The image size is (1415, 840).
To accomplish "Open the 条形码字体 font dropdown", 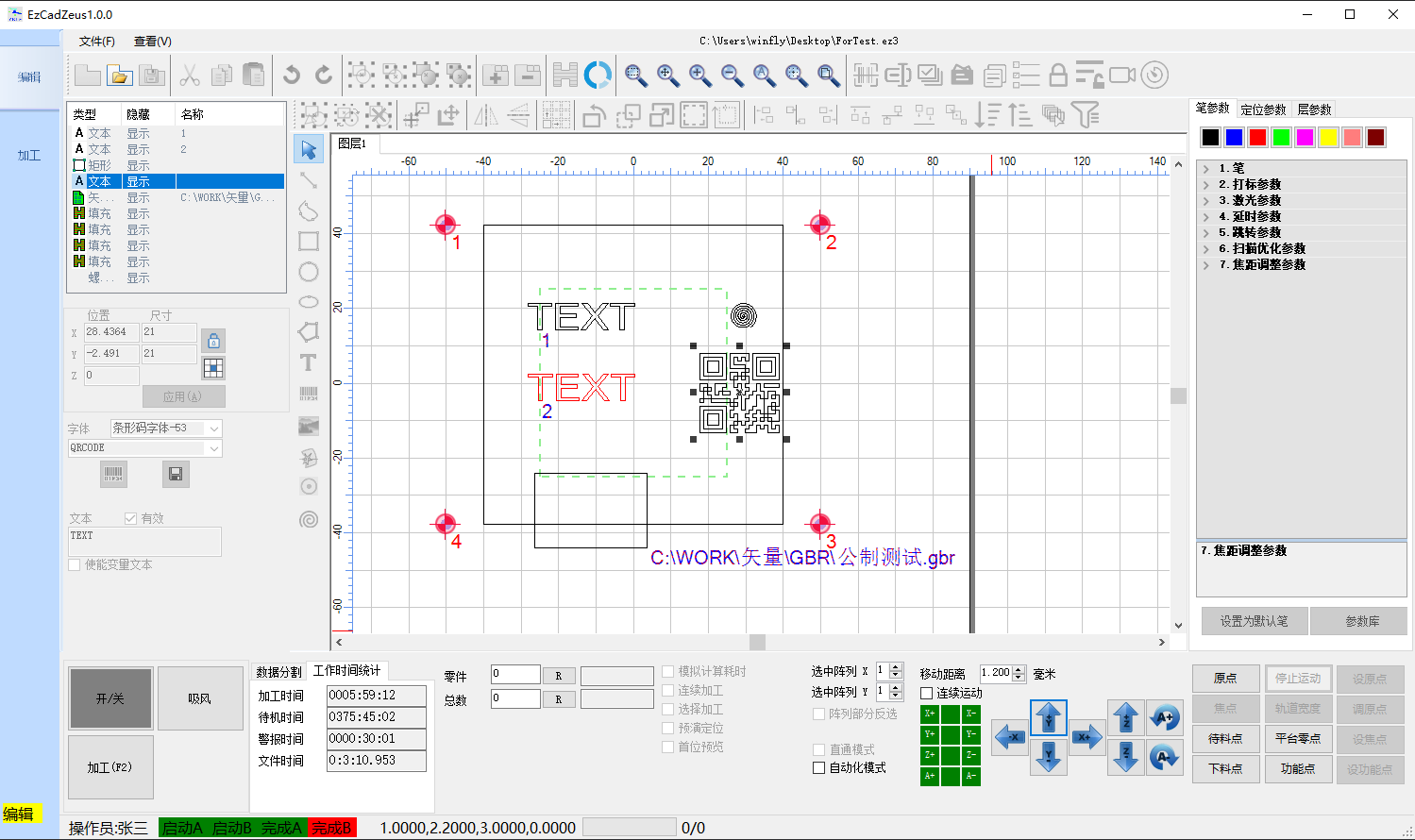I will (x=214, y=428).
